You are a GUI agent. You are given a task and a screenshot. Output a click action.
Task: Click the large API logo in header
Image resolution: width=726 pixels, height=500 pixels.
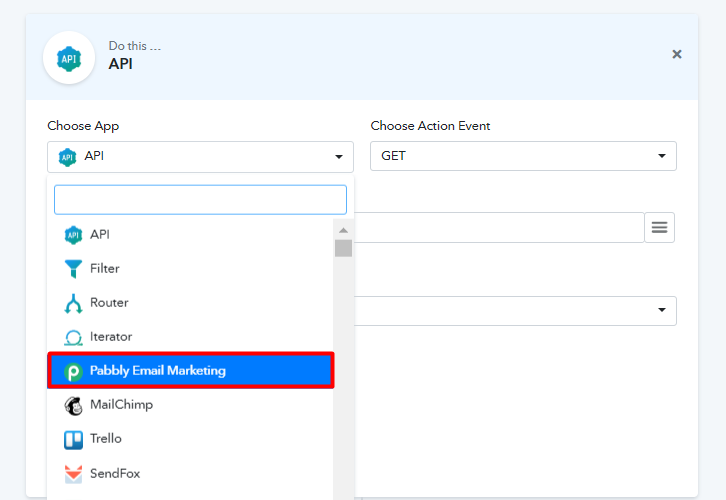(x=69, y=58)
